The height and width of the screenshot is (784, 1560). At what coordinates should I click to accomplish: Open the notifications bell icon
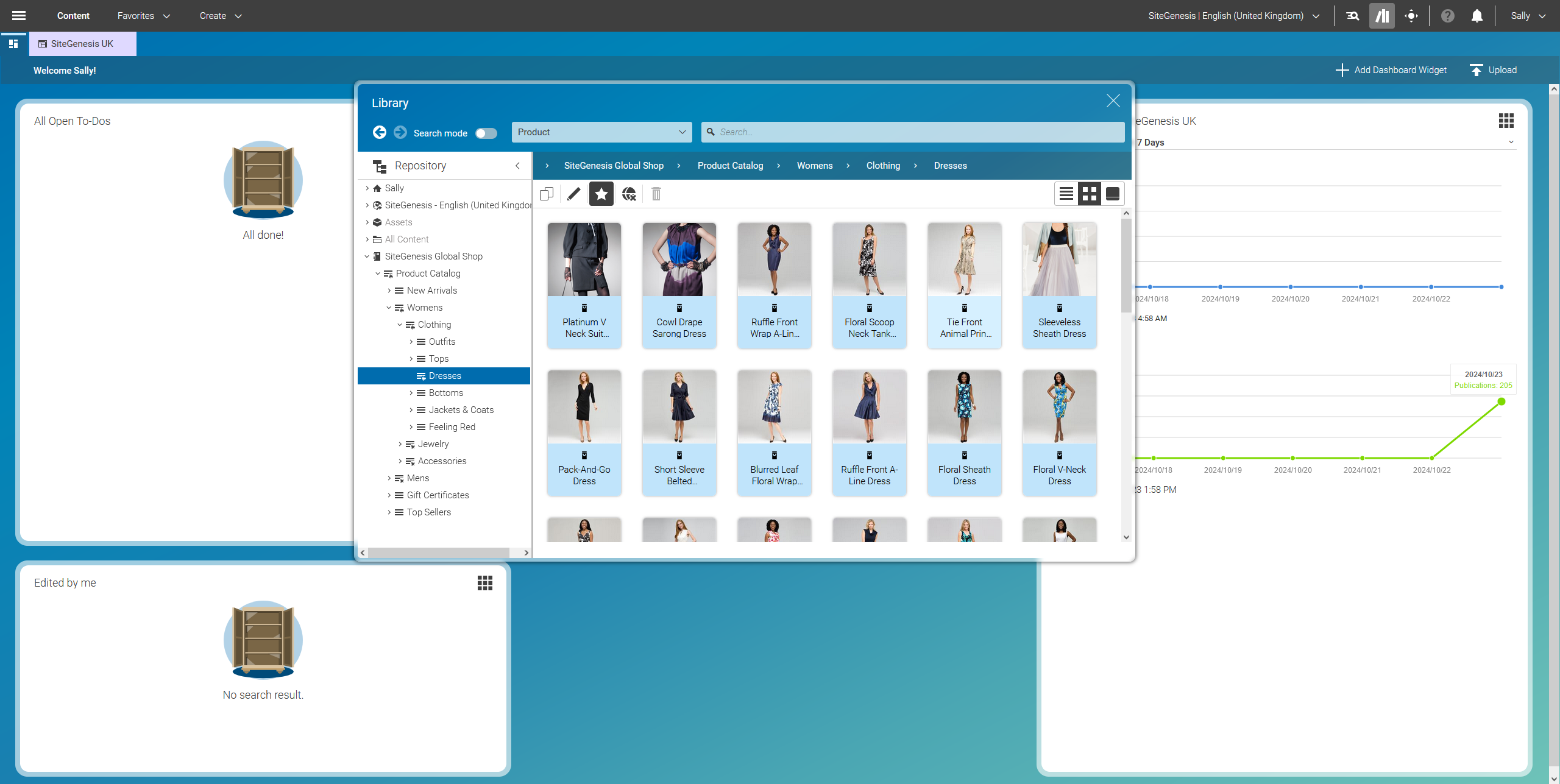pyautogui.click(x=1477, y=16)
